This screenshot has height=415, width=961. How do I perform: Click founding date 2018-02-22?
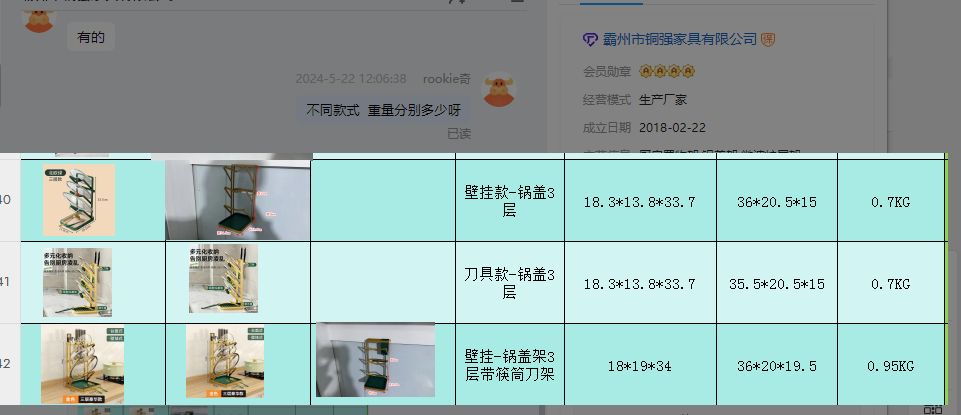[672, 128]
